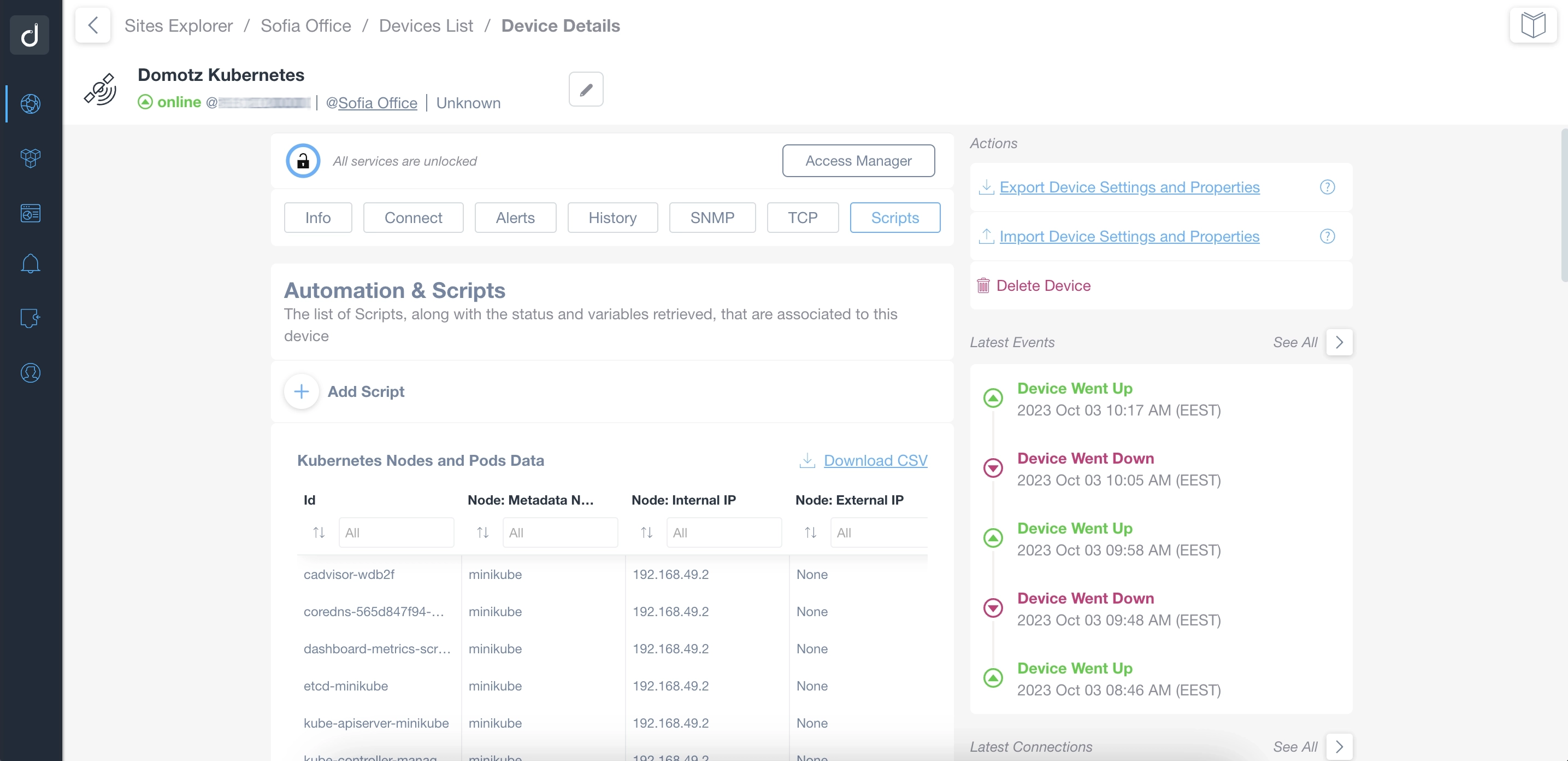Click Export Device Settings and Properties link
Screen dimensions: 1568x761
tap(1129, 188)
